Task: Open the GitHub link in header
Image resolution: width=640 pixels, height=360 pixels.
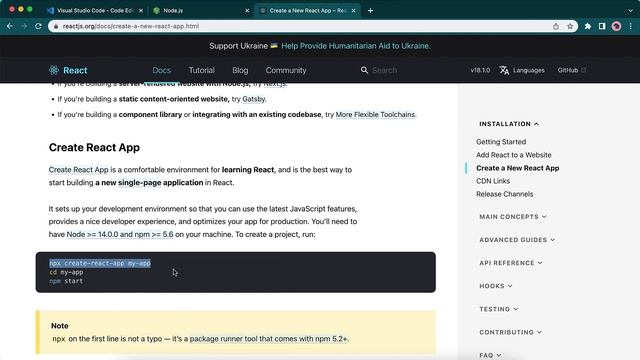Action: click(571, 70)
